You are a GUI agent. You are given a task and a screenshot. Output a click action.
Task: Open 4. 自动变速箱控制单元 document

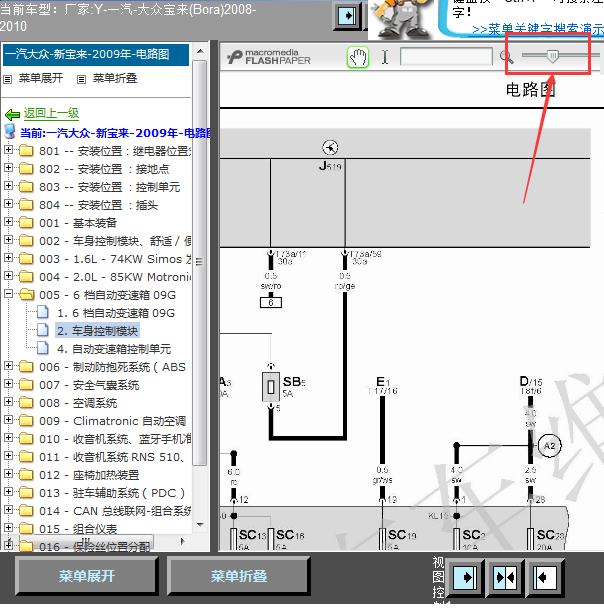(114, 349)
